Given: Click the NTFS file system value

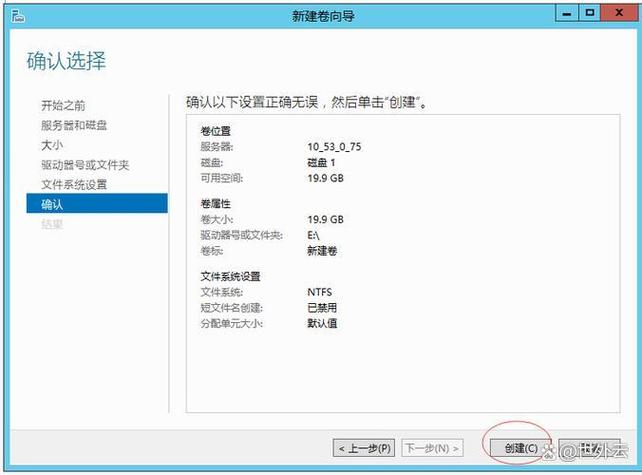Looking at the screenshot, I should pos(319,292).
